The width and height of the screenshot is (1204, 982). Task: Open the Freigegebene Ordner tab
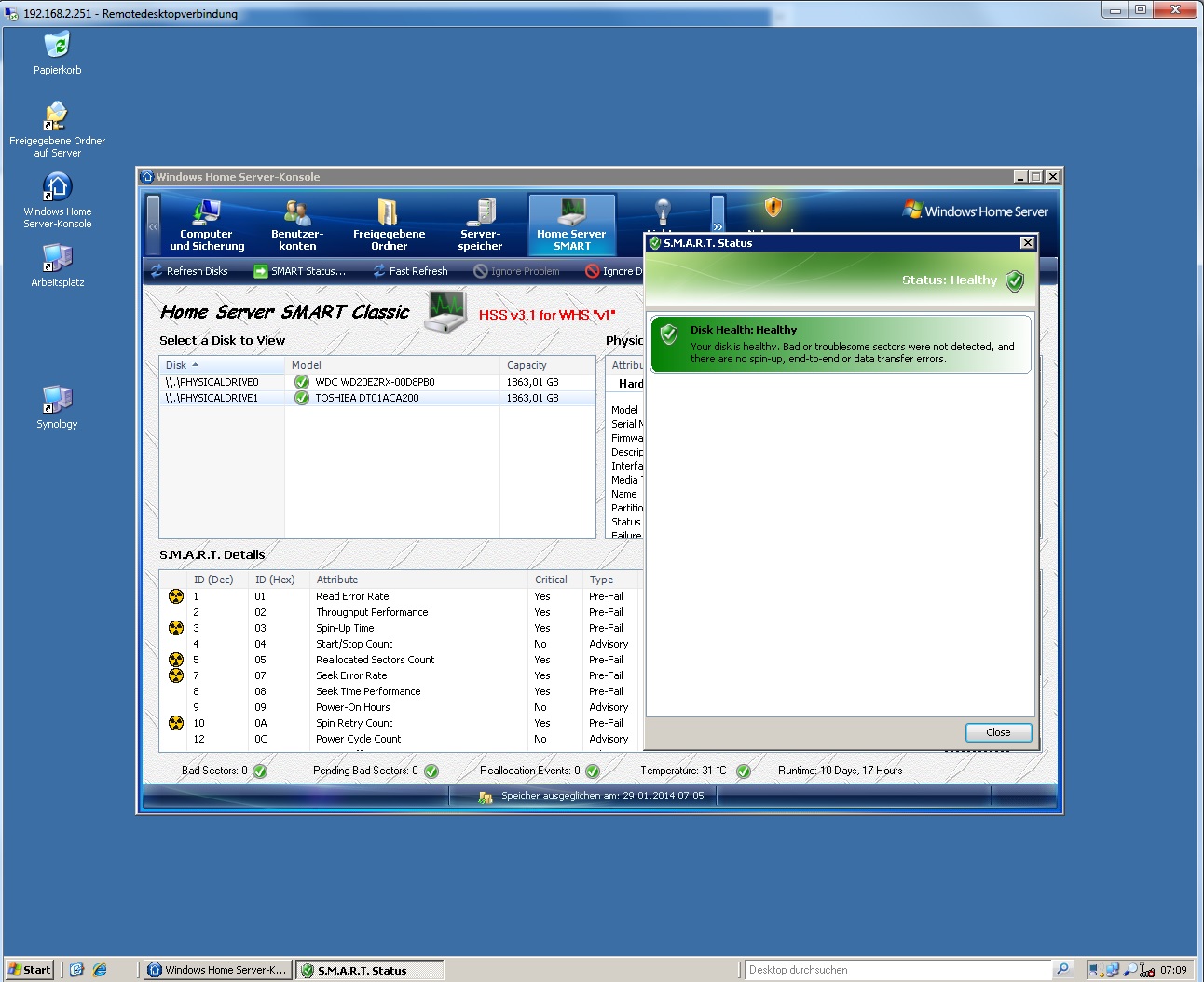tap(389, 225)
